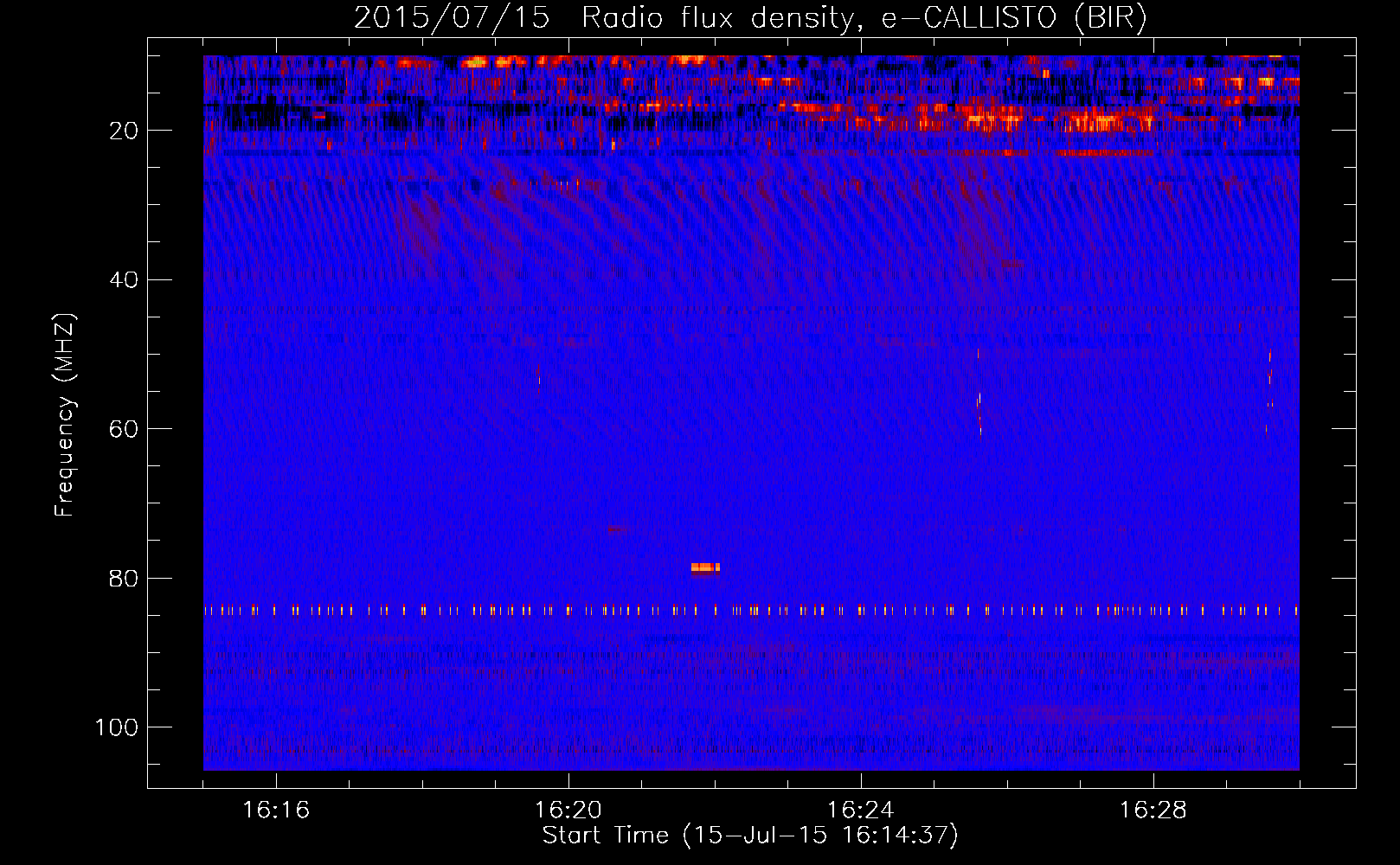Click the 16:16 time tick label

tap(276, 811)
